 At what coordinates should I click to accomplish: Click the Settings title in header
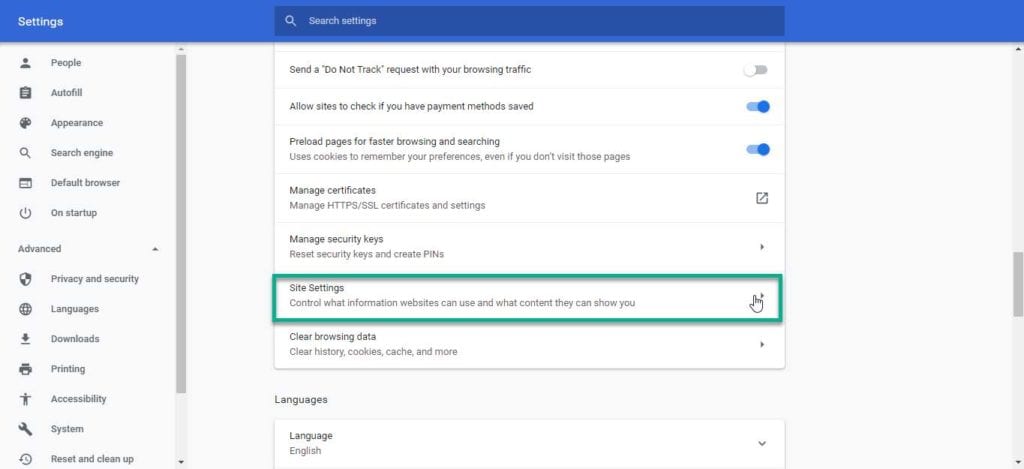(40, 22)
